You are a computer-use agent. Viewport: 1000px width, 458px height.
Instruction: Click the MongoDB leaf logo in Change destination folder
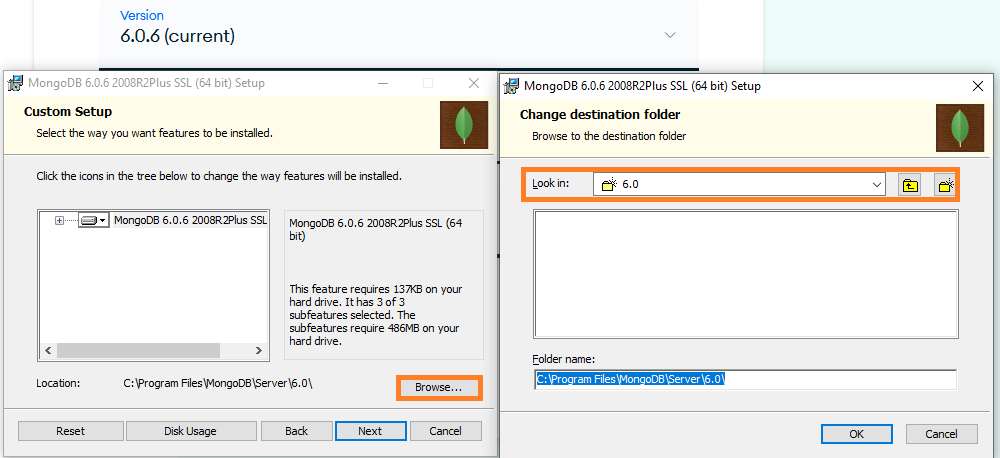point(960,128)
